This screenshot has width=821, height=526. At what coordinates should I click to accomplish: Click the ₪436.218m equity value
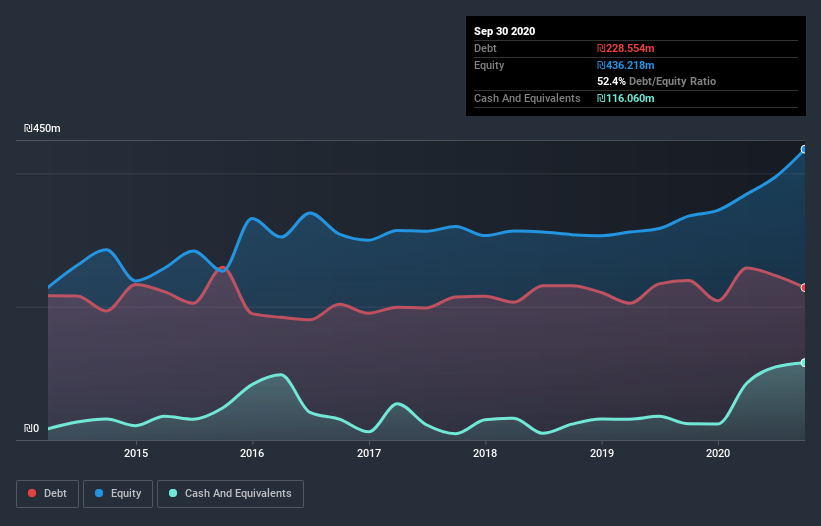[x=626, y=65]
